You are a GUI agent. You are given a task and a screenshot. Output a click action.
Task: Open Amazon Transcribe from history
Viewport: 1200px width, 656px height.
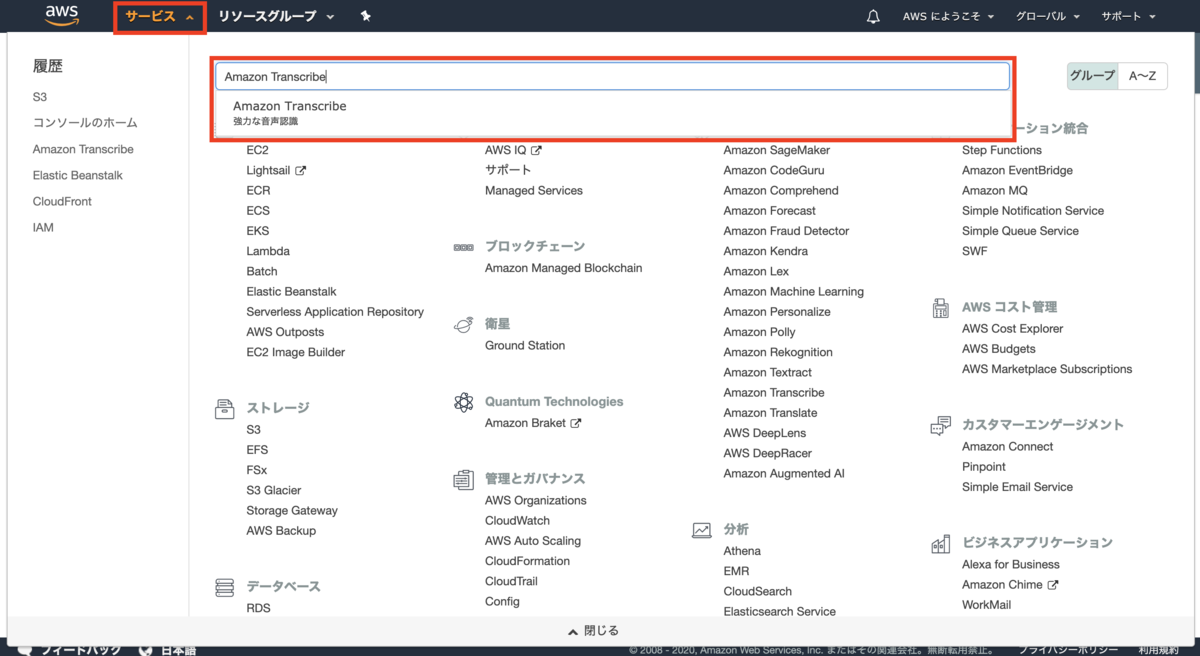83,149
